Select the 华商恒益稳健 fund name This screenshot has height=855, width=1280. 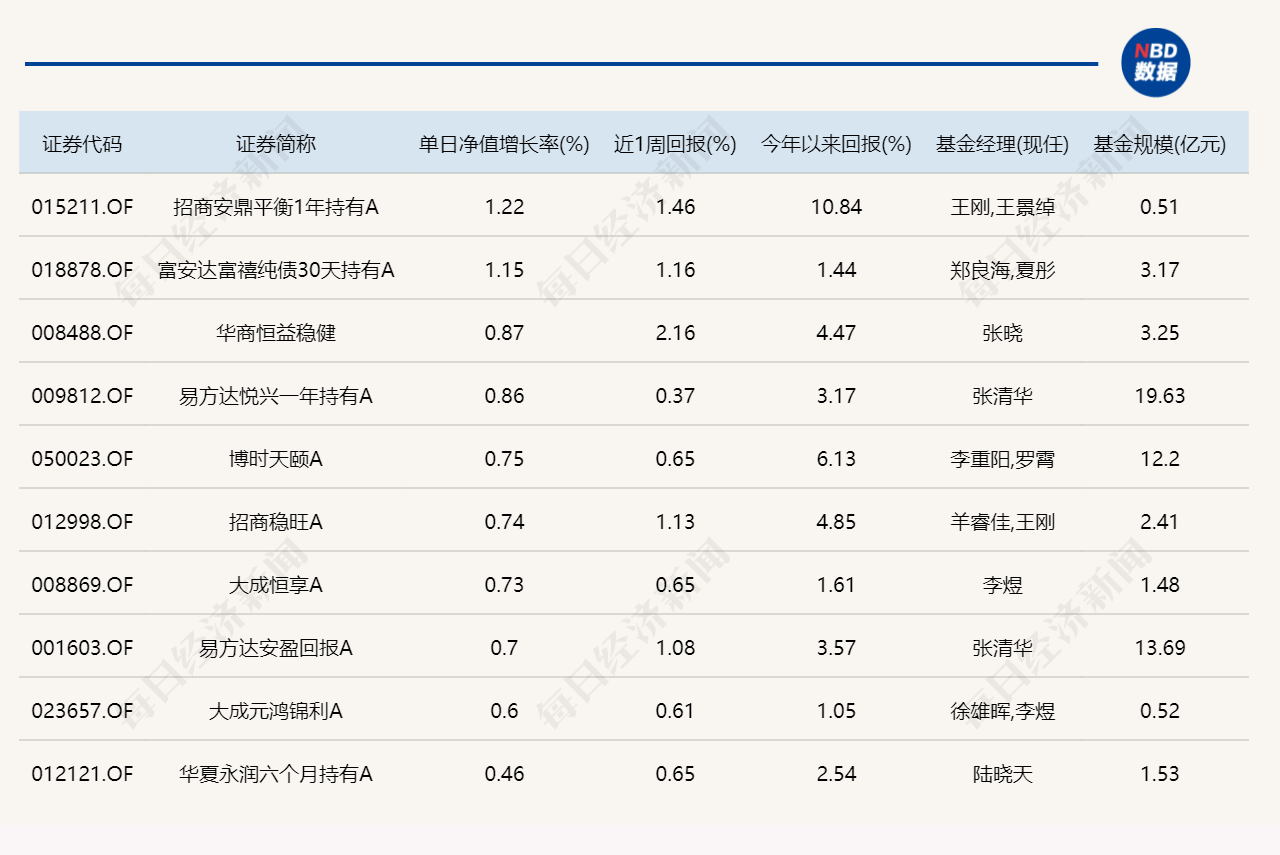[276, 333]
